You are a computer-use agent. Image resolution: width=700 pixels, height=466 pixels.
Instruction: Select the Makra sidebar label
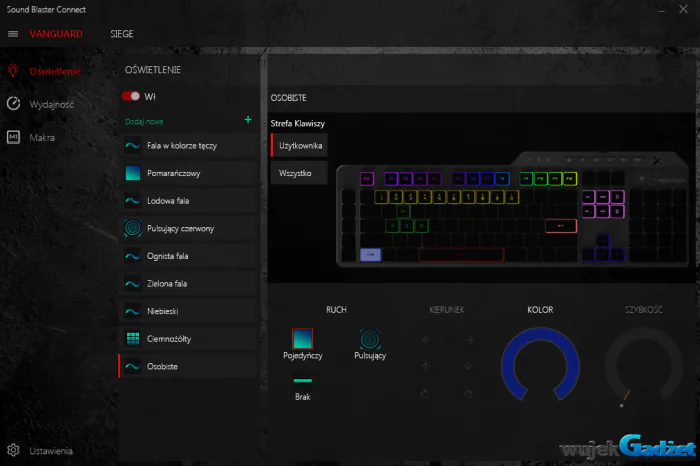pos(42,137)
